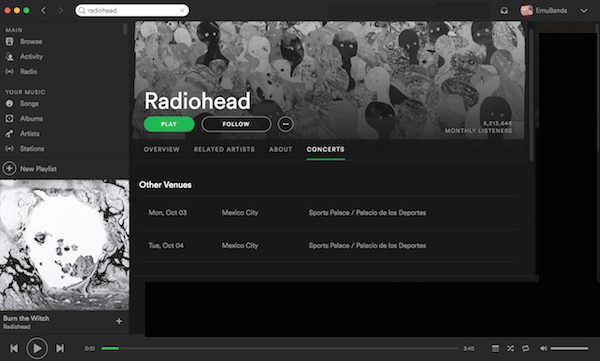Click the sidebar scrollbar
Viewport: 600px width, 361px height.
[125, 29]
